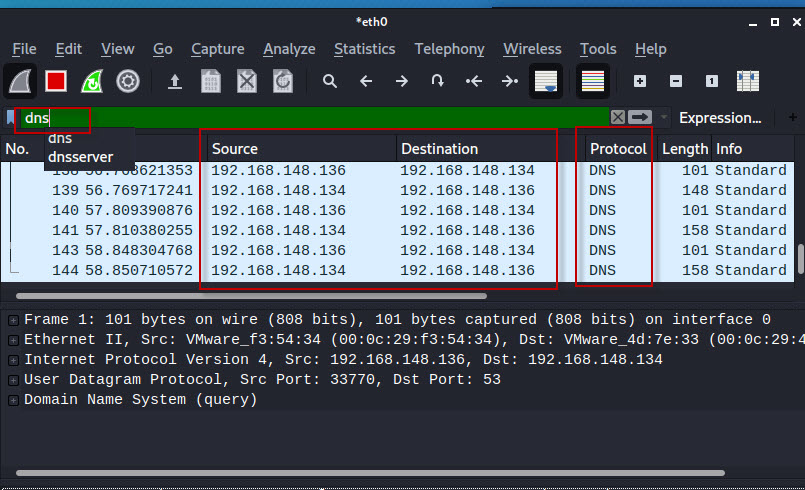
Task: Select packet 140 in the list
Action: [x=397, y=210]
